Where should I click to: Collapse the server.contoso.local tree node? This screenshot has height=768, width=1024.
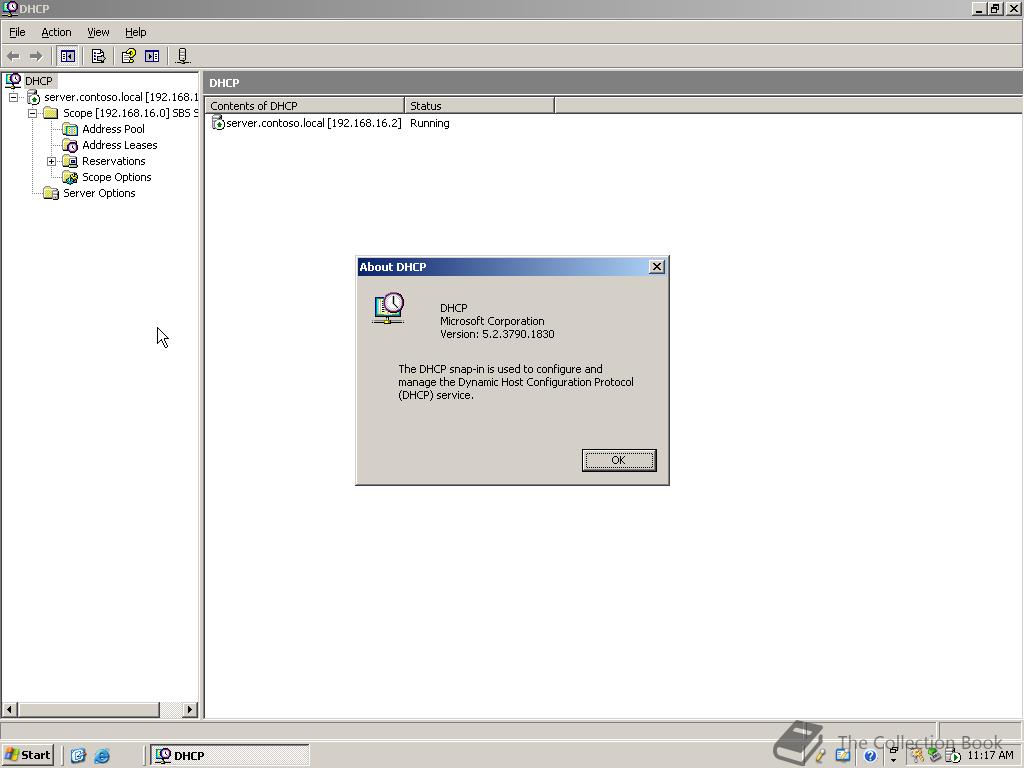click(13, 97)
